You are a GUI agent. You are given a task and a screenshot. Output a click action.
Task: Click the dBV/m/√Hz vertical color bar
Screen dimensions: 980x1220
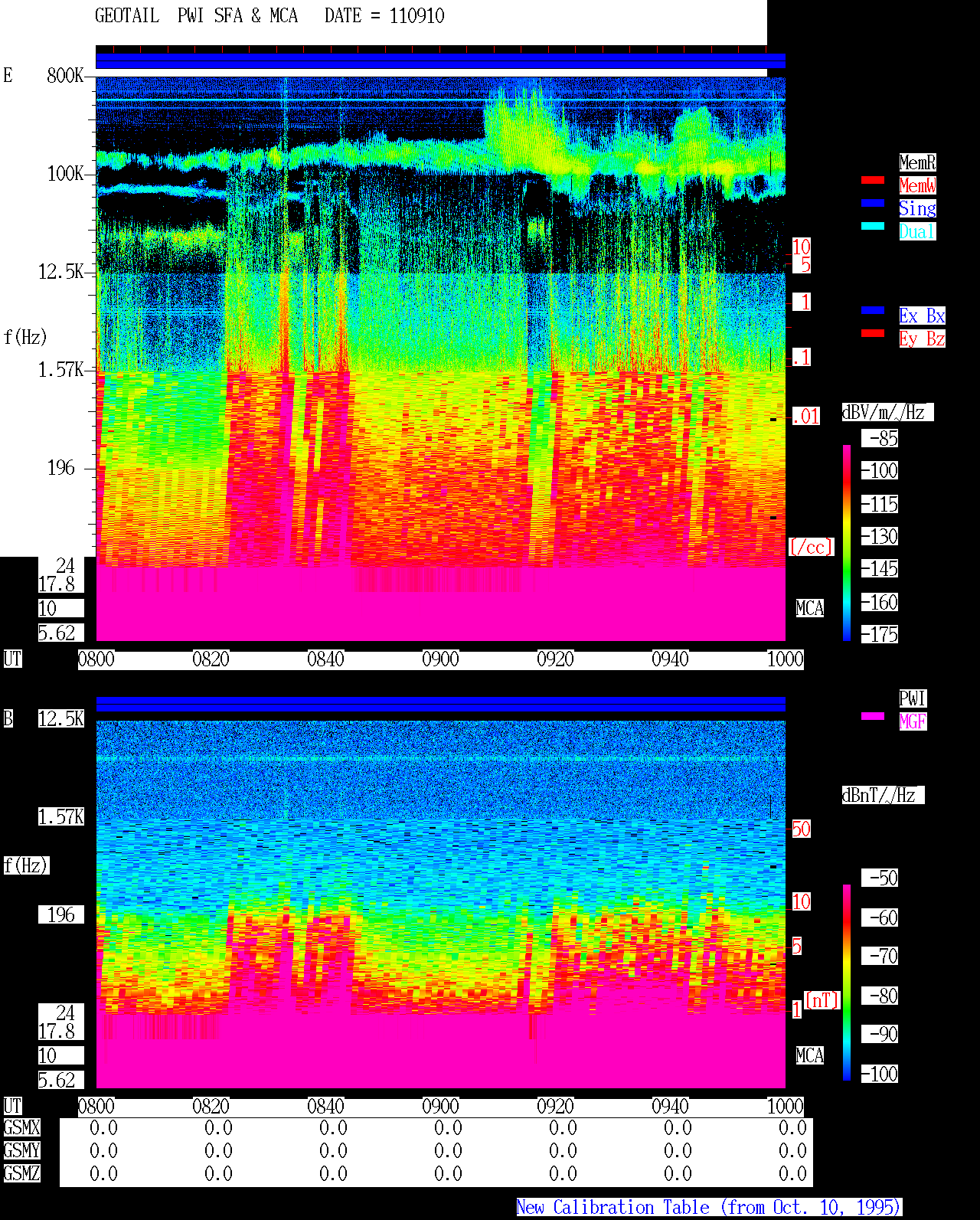pyautogui.click(x=847, y=543)
